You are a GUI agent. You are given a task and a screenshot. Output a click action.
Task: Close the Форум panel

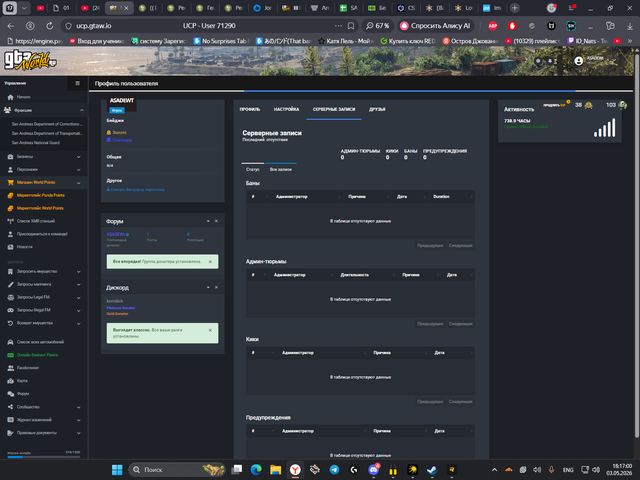point(216,221)
